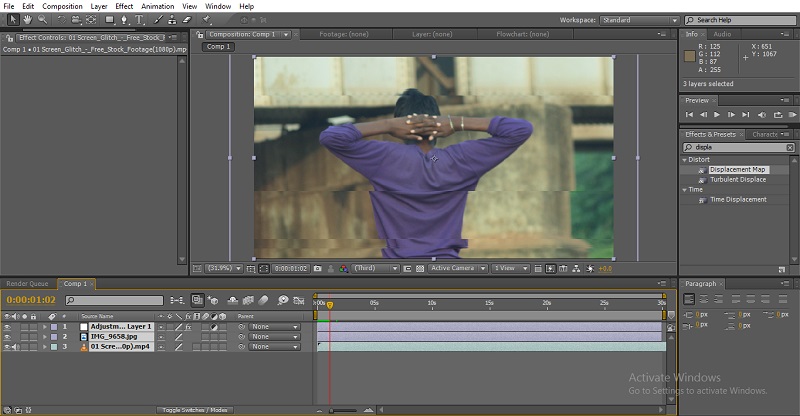Open the timeline Graph Editor
This screenshot has width=800, height=416.
pos(299,300)
